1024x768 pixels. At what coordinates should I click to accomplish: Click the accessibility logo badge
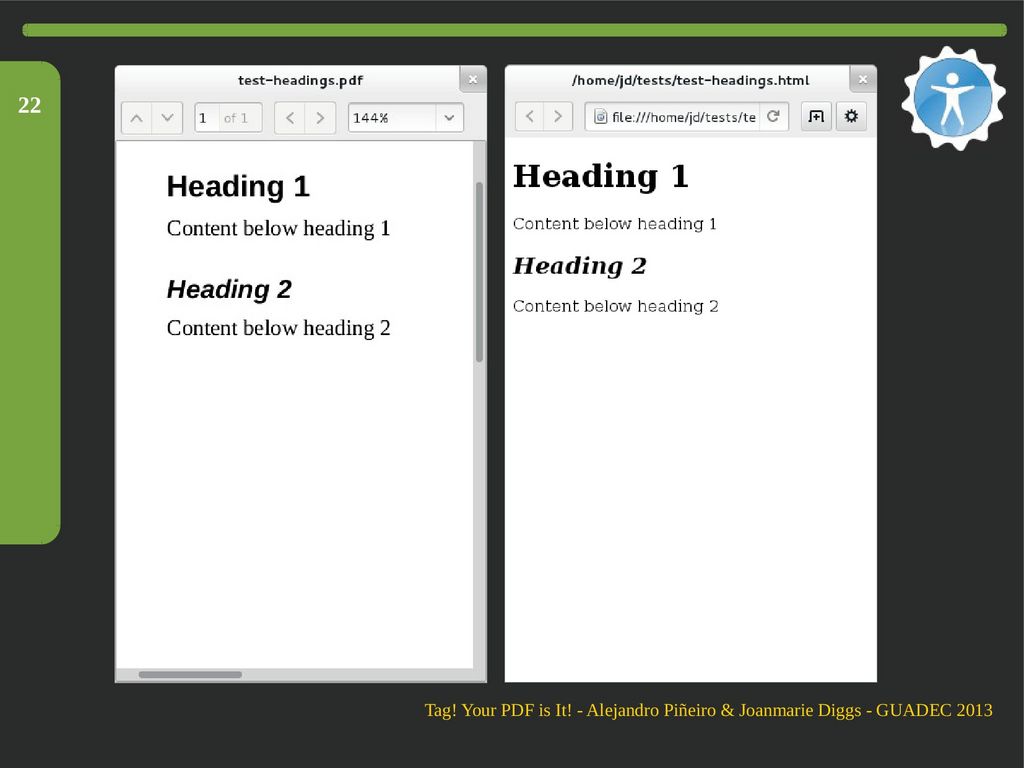[x=952, y=99]
